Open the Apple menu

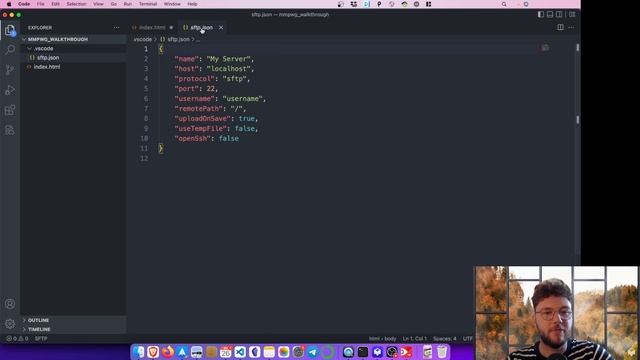click(9, 4)
